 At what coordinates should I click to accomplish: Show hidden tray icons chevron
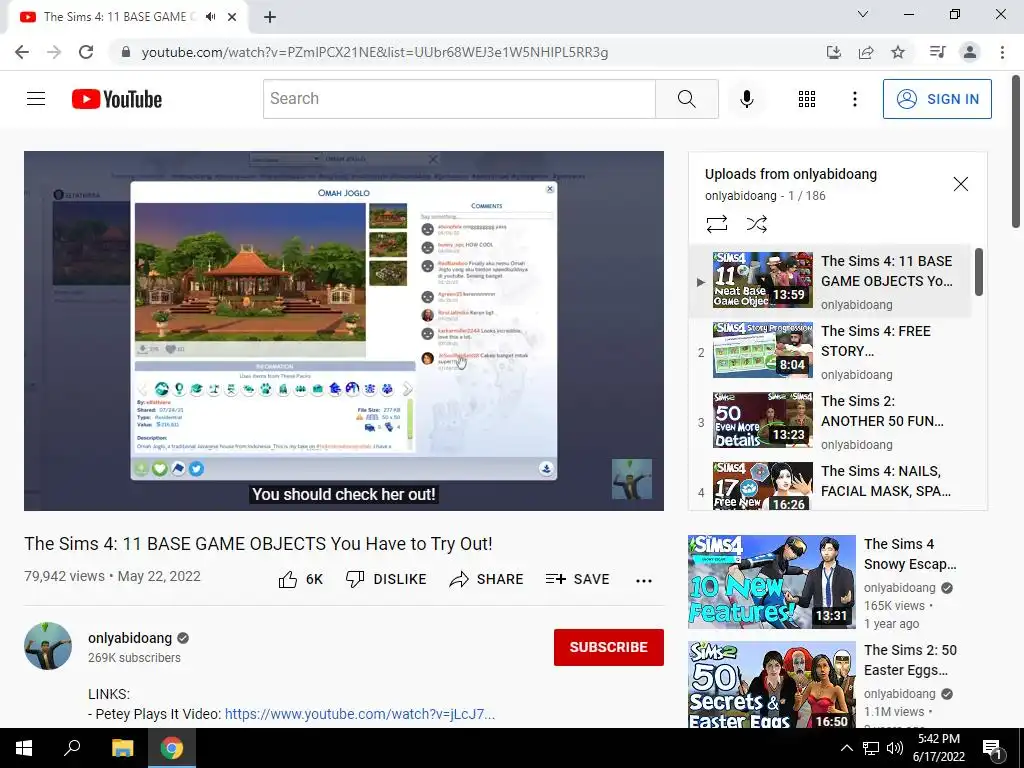(846, 748)
